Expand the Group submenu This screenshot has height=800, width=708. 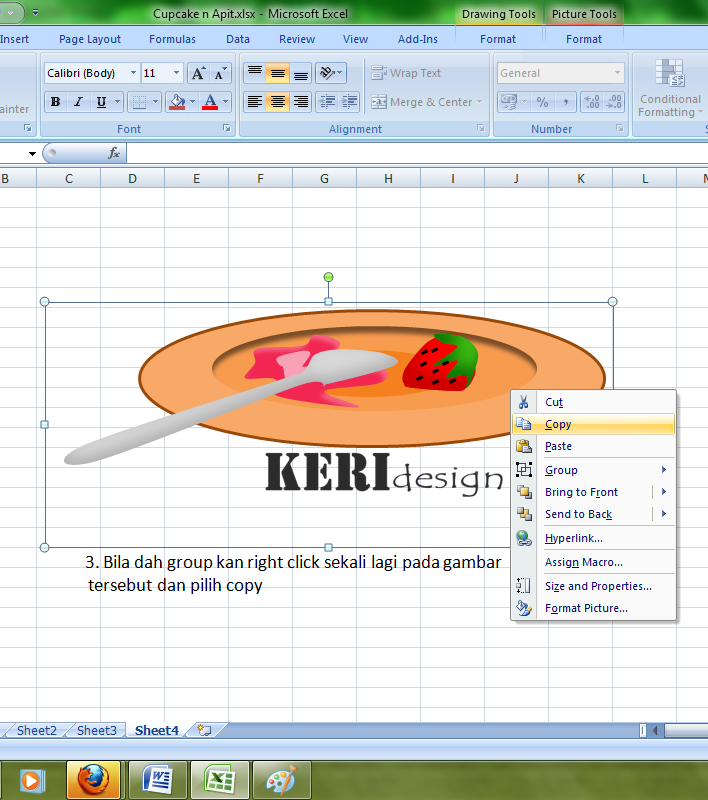coord(594,470)
